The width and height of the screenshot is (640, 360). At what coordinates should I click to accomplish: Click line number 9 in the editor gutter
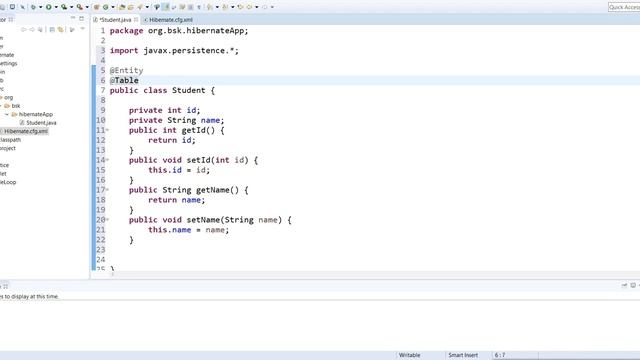click(x=103, y=110)
